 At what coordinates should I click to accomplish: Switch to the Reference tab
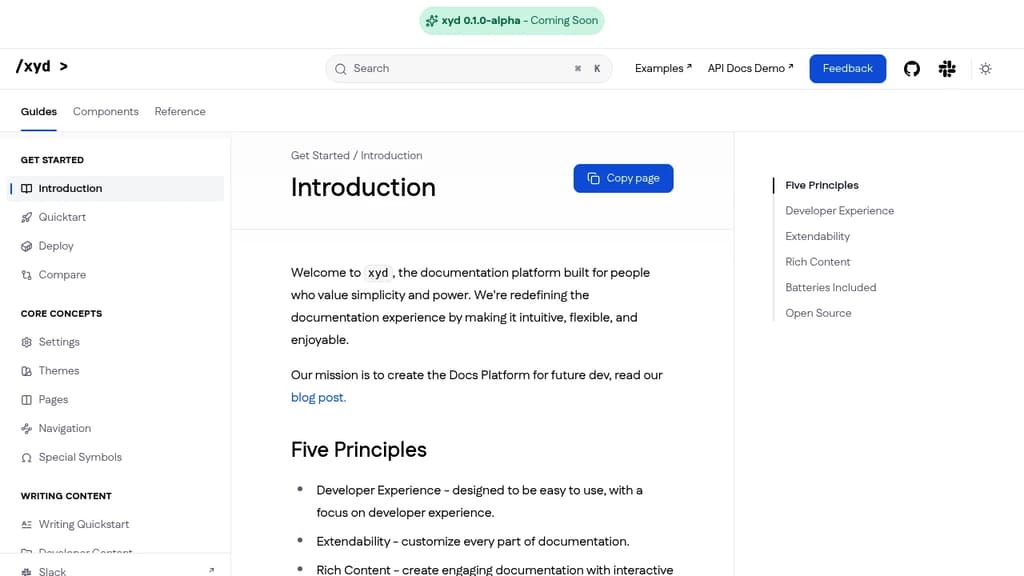pyautogui.click(x=180, y=111)
